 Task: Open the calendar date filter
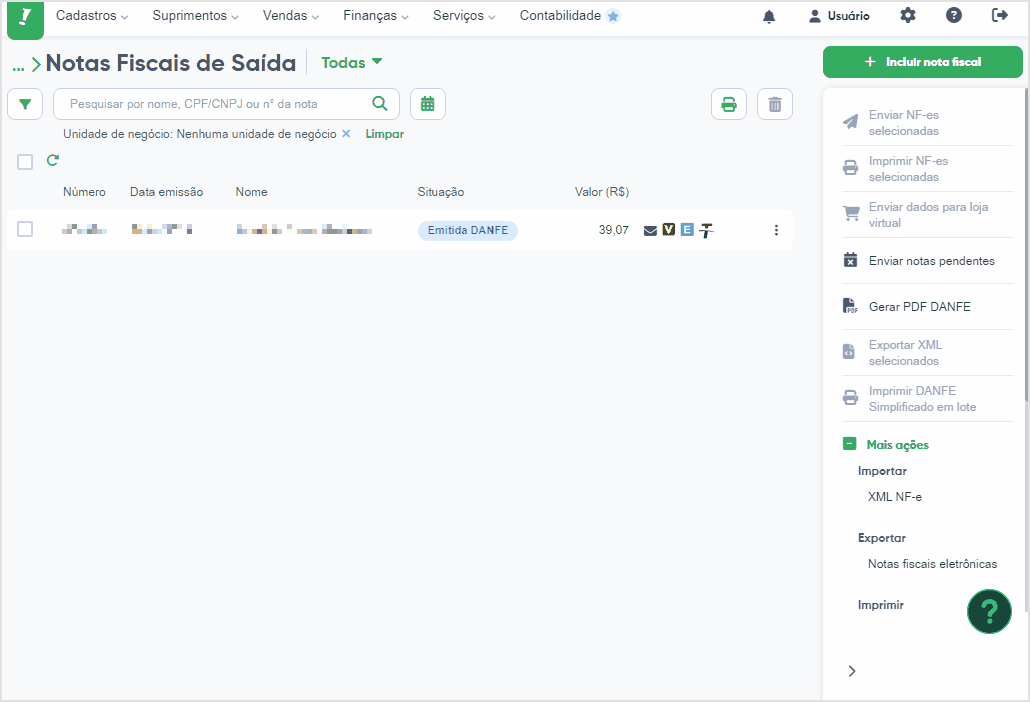click(x=428, y=104)
